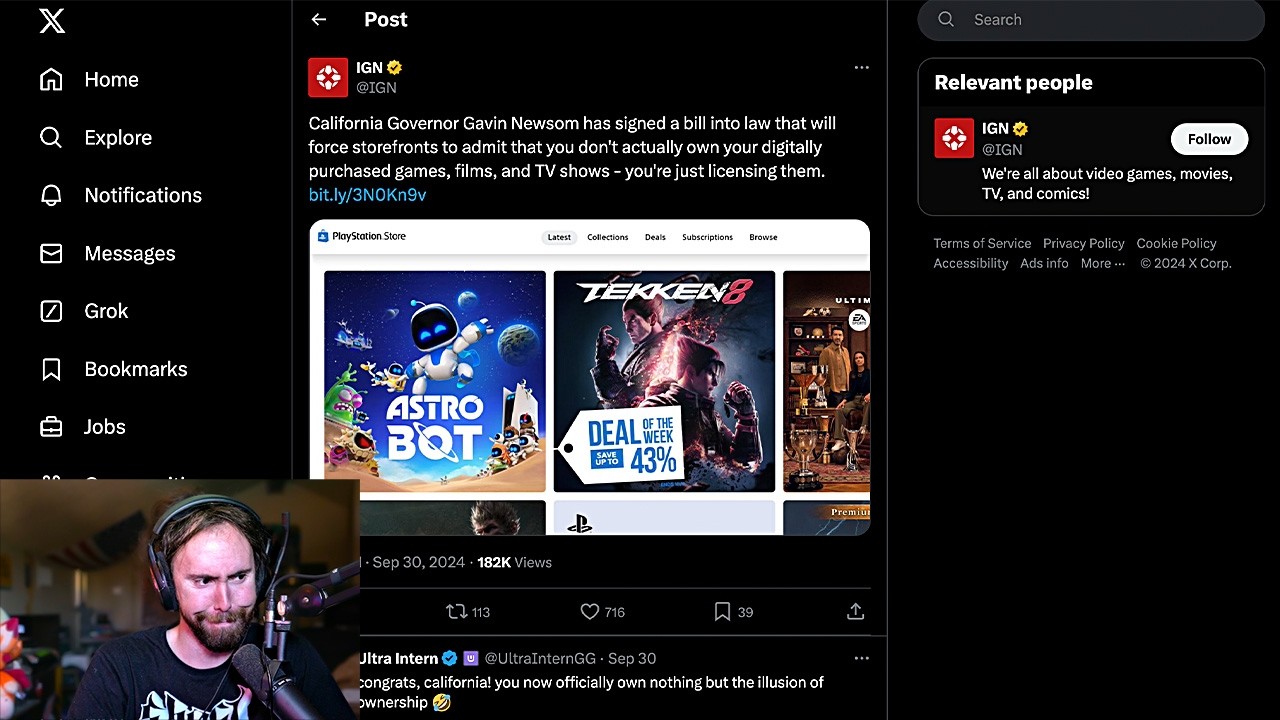
Task: Open the Explore search icon in sidebar
Action: click(51, 137)
